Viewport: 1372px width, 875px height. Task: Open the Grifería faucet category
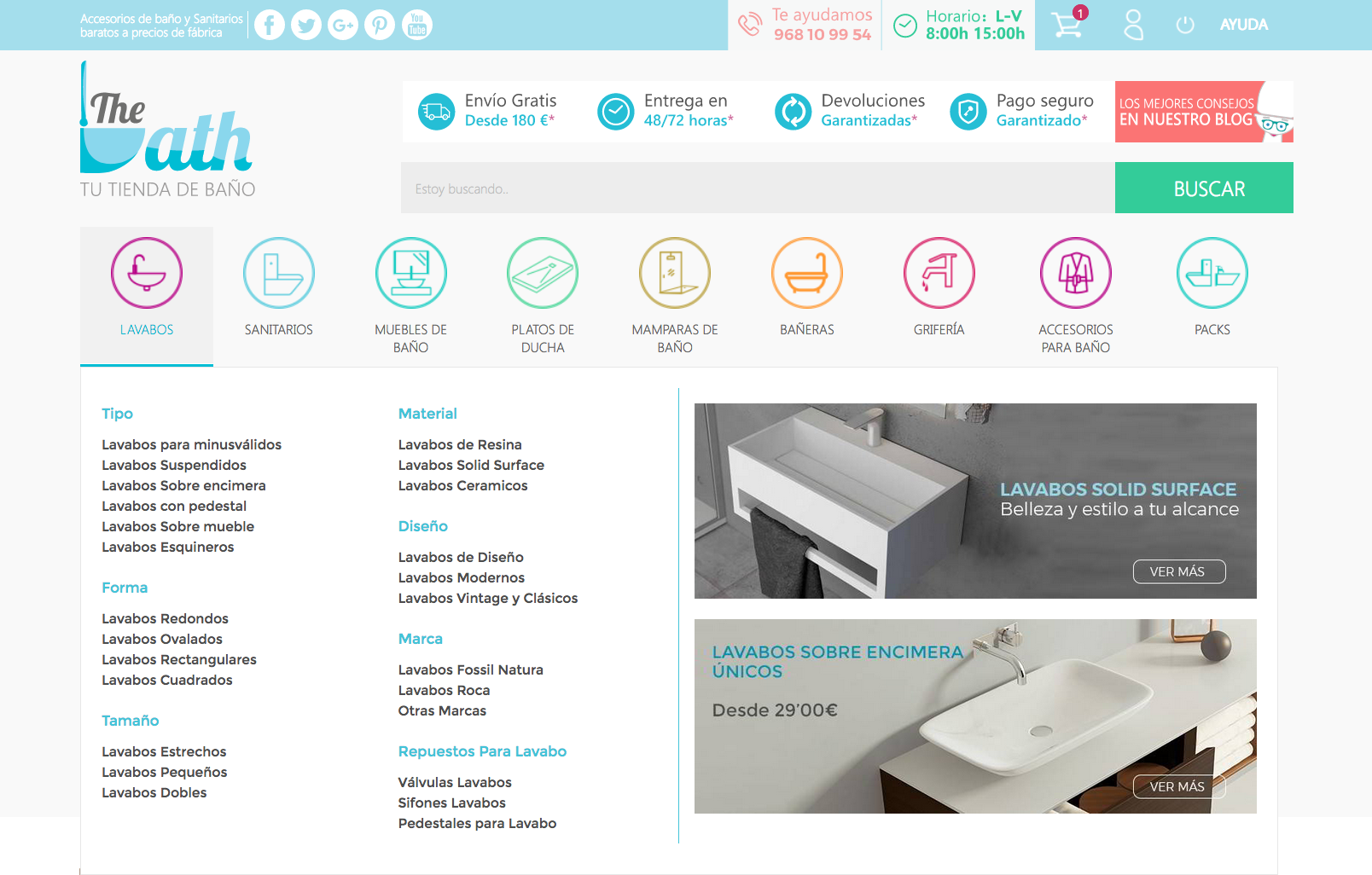click(939, 274)
